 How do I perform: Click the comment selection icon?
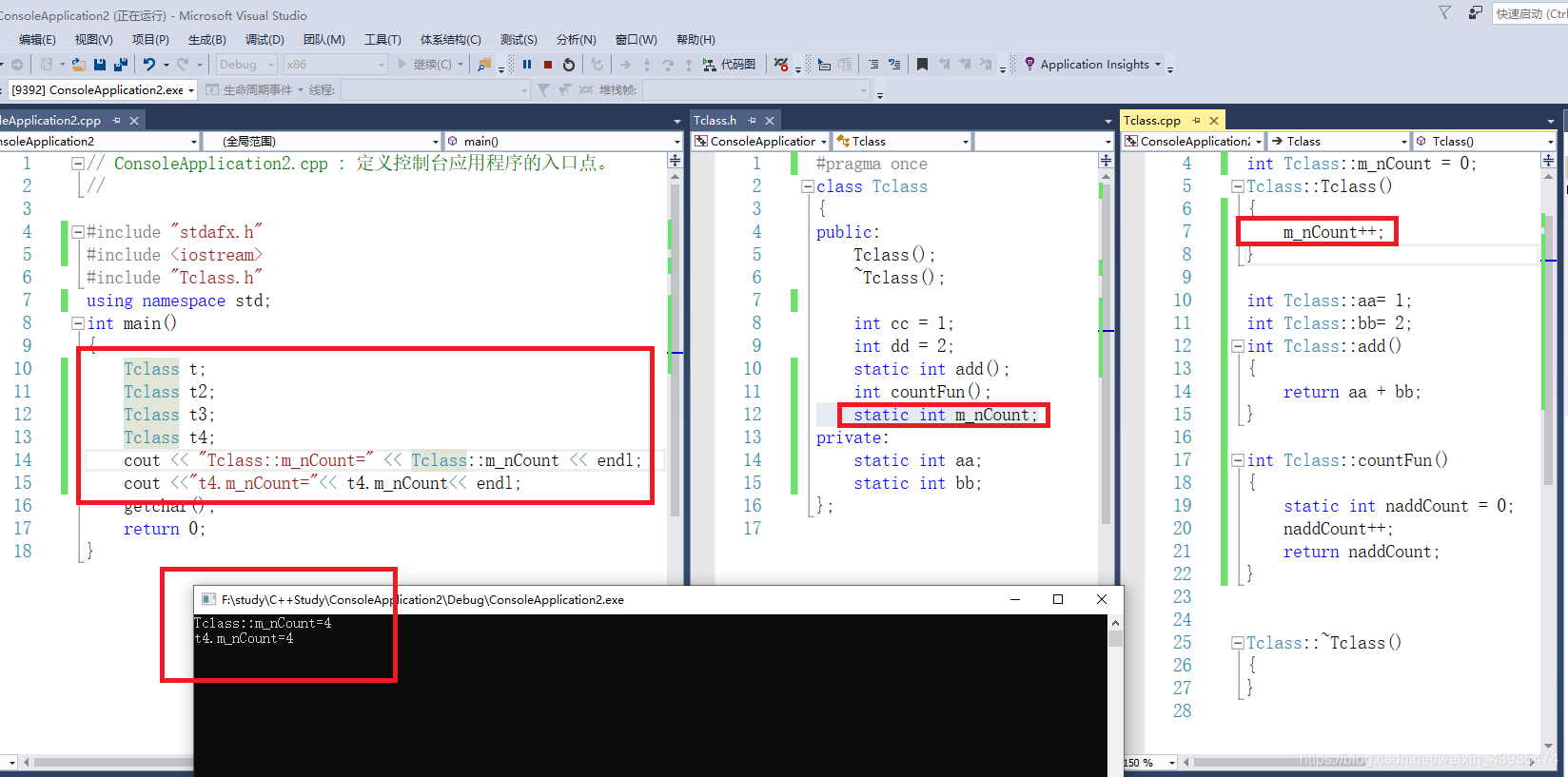(x=873, y=65)
